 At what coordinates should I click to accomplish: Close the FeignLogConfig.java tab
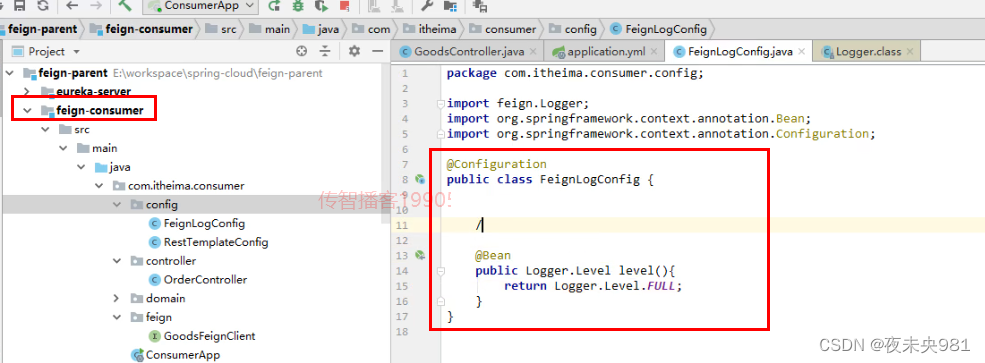tap(803, 51)
